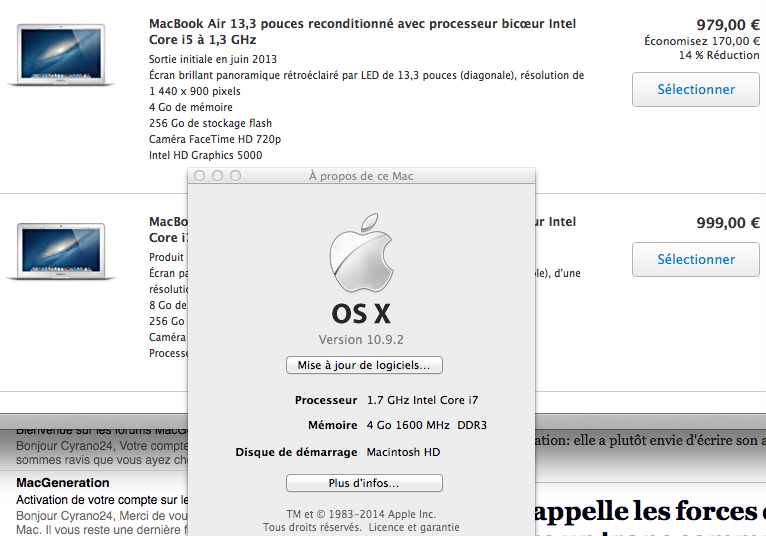Click the 4 Go de mémoire spec line
This screenshot has width=766, height=536.
point(191,107)
